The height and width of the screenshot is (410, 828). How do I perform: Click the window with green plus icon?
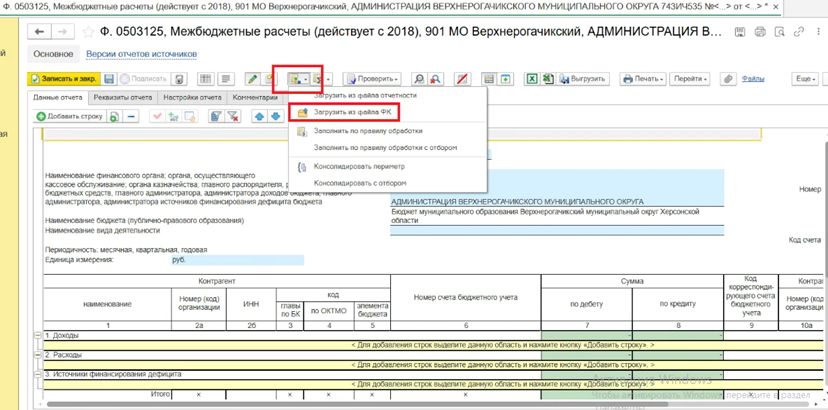click(x=506, y=79)
